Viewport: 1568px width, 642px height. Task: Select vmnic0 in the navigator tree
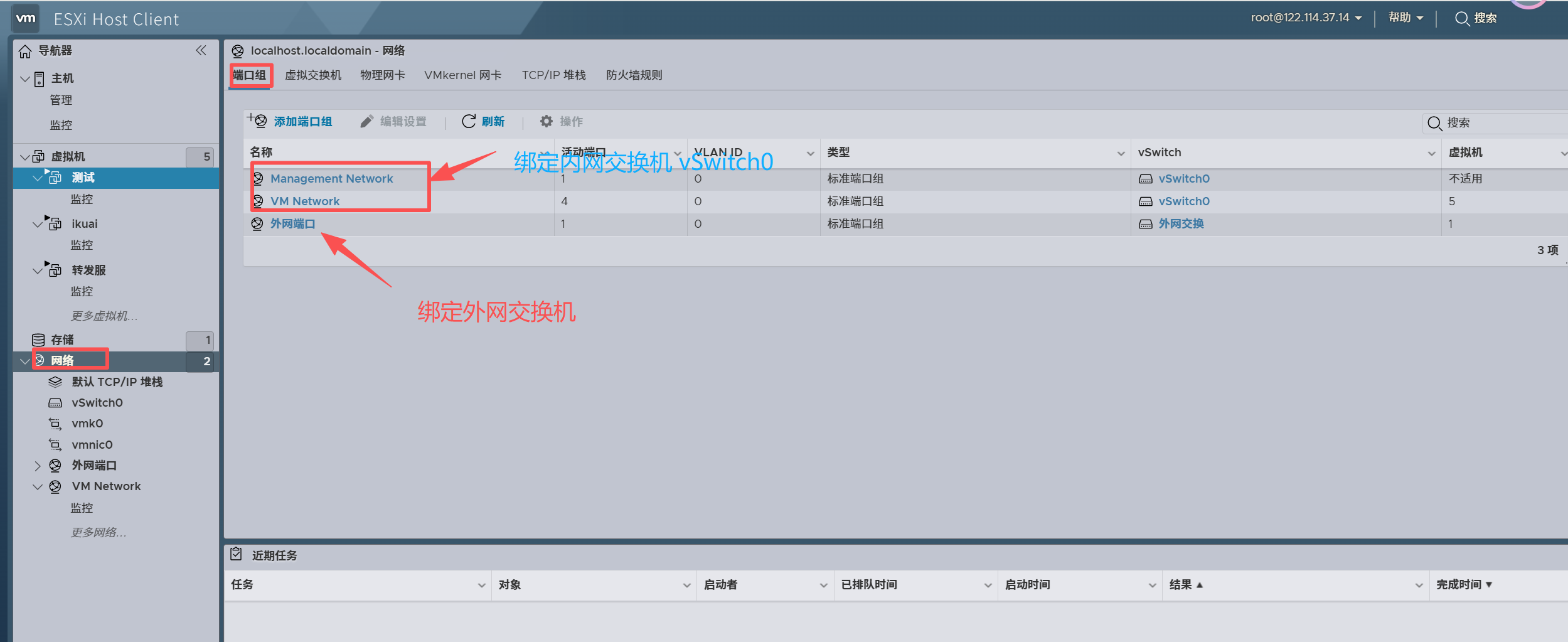(x=92, y=445)
